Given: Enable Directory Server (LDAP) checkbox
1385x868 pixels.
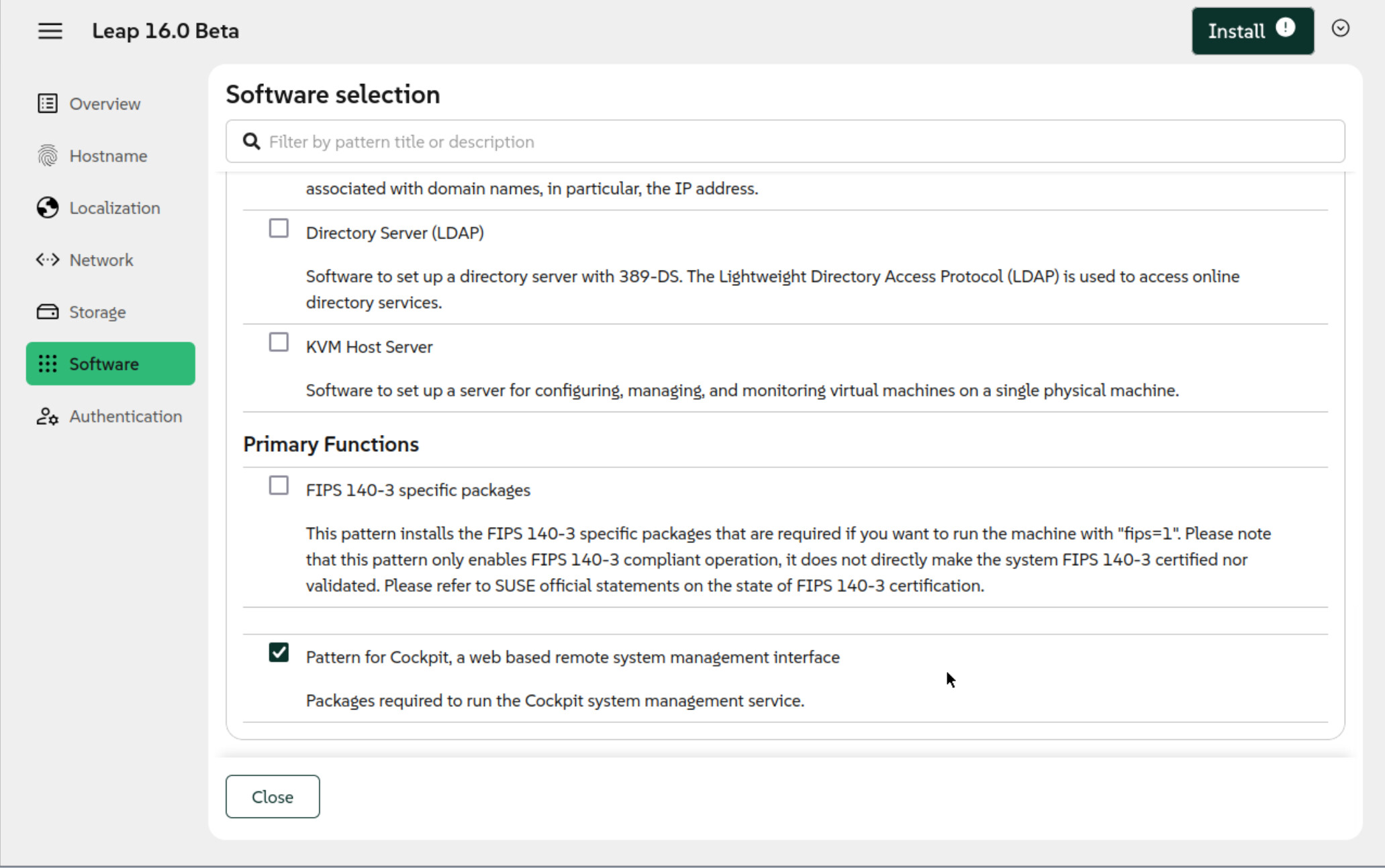Looking at the screenshot, I should tap(279, 229).
